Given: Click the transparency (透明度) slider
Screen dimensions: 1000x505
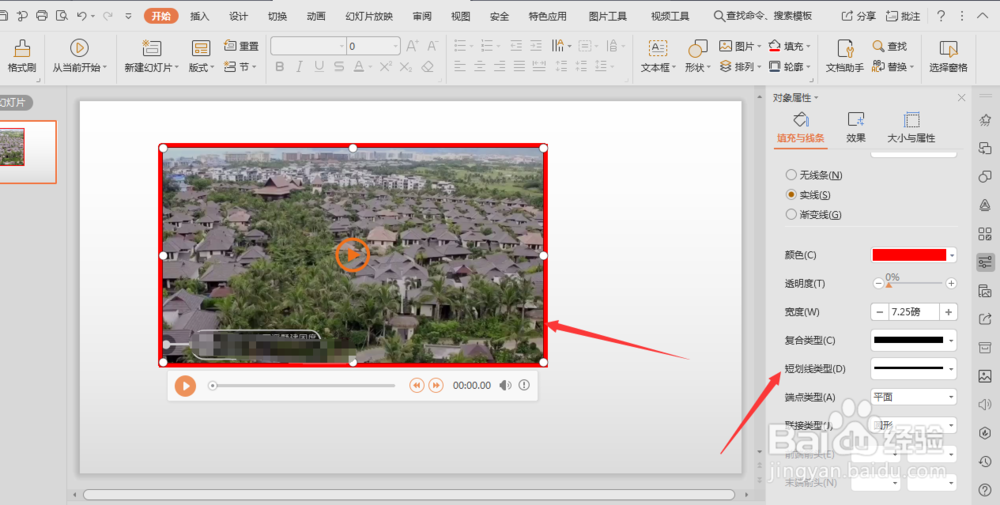Looking at the screenshot, I should pyautogui.click(x=914, y=283).
